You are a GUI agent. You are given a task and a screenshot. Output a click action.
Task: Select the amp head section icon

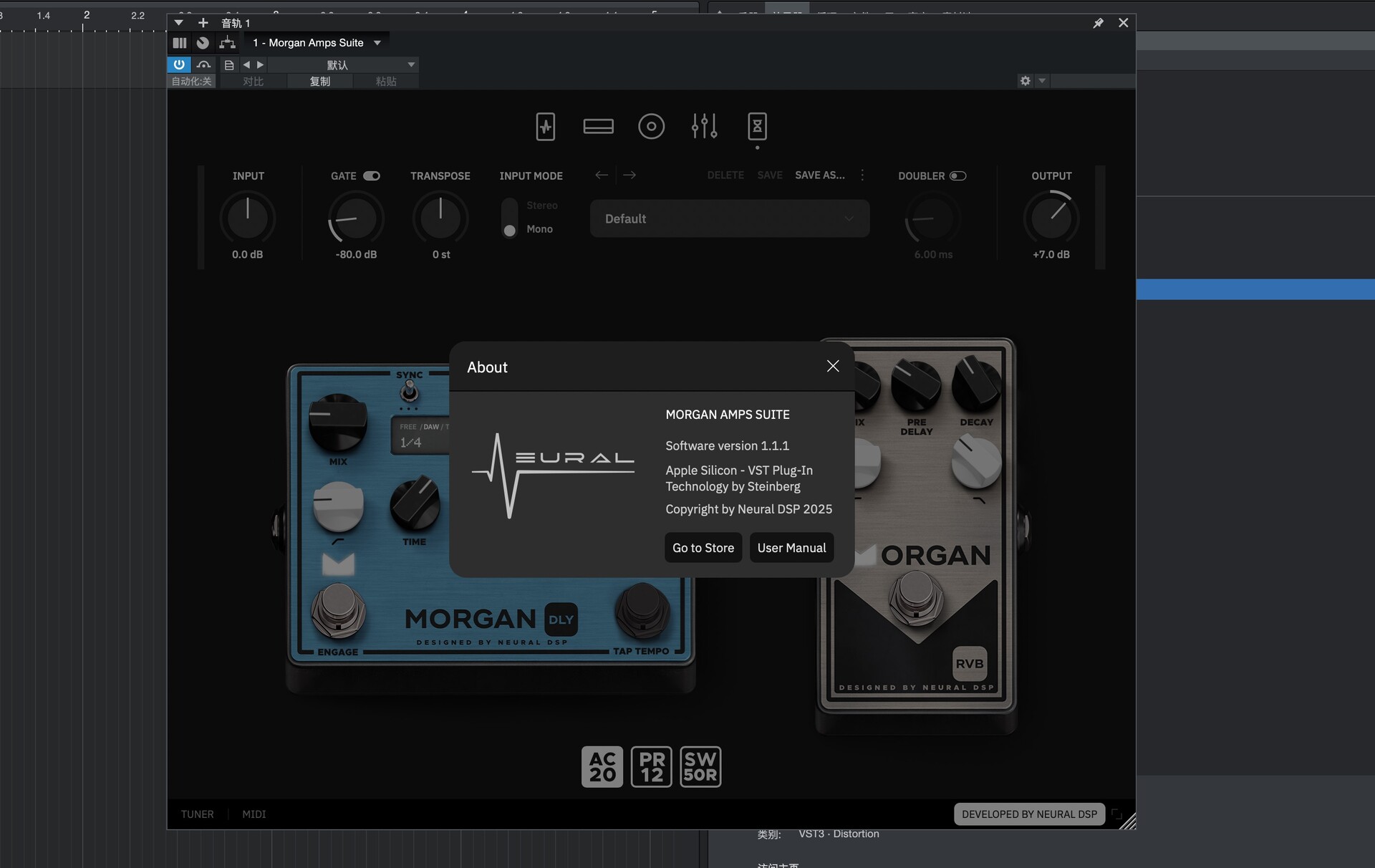pyautogui.click(x=598, y=127)
